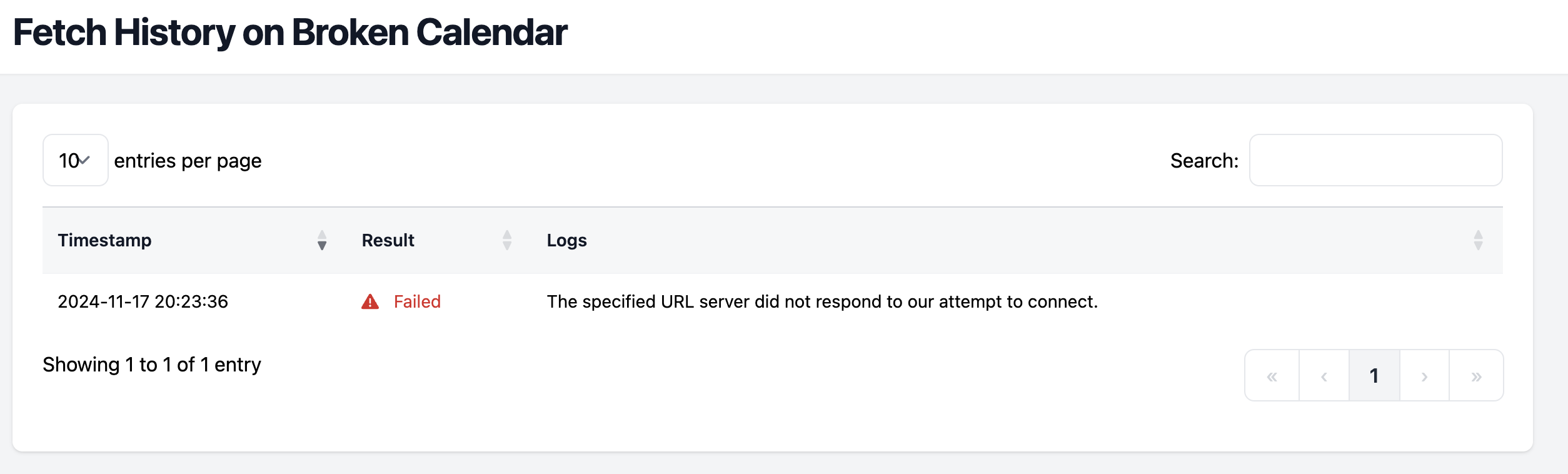This screenshot has width=1568, height=474.
Task: Click the Showing 1 to 1 of 1 entry text
Action: pyautogui.click(x=152, y=365)
